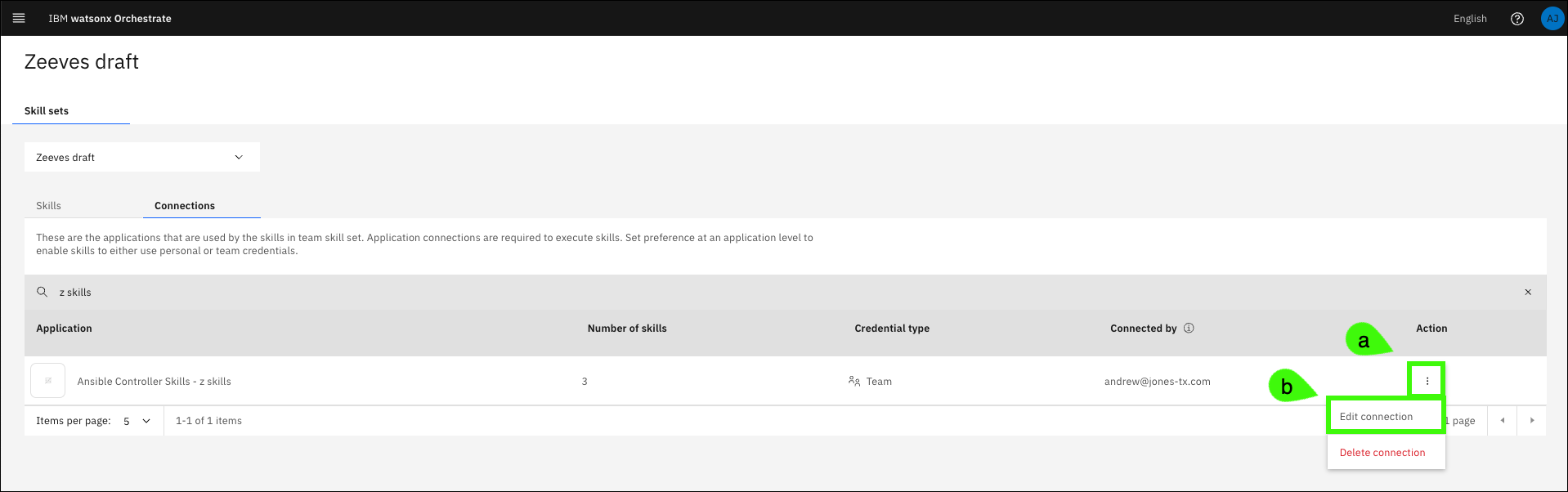
Task: Go to the next page arrow
Action: coord(1531,421)
